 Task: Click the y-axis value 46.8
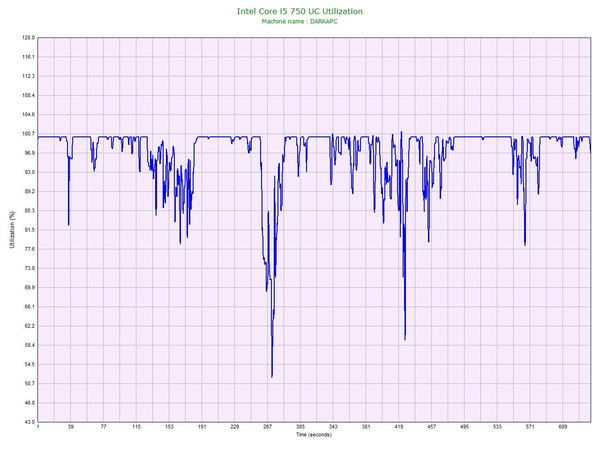click(x=29, y=403)
